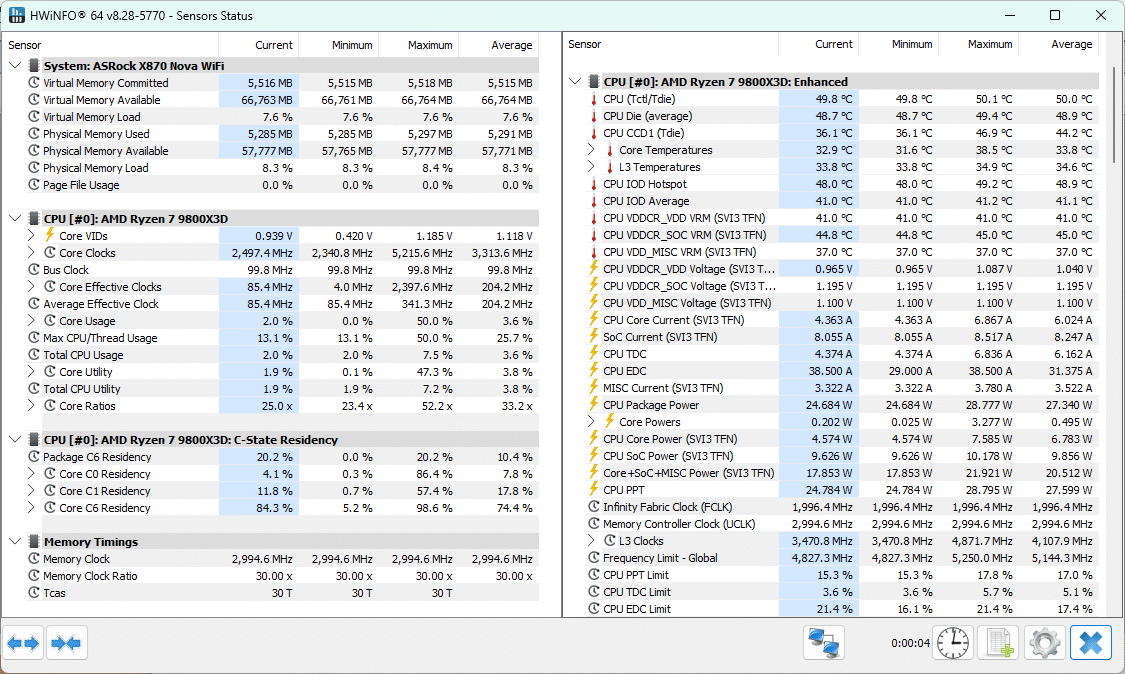
Task: Expand the Core C6 Residency row
Action: [31, 507]
